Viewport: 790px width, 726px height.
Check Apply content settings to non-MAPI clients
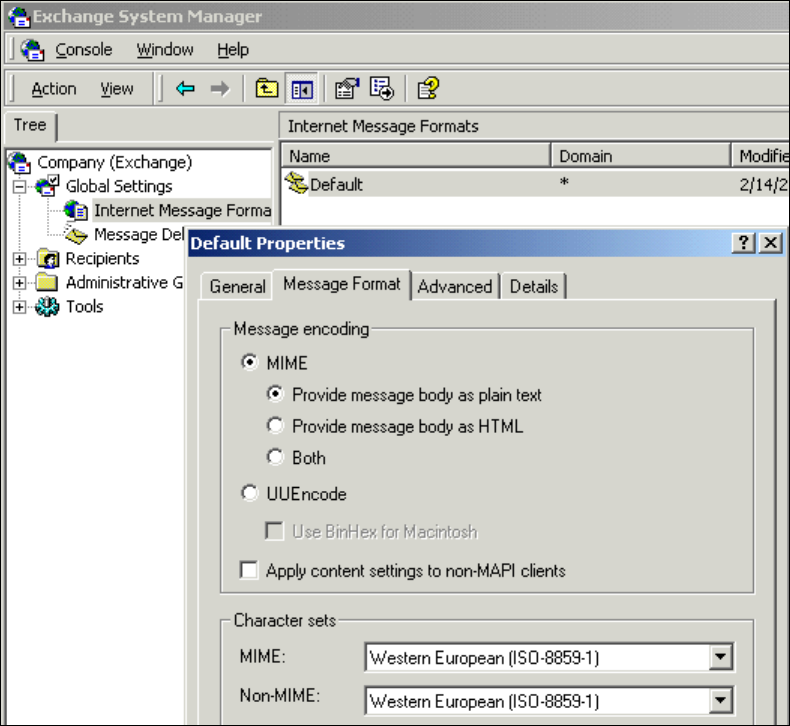click(249, 570)
